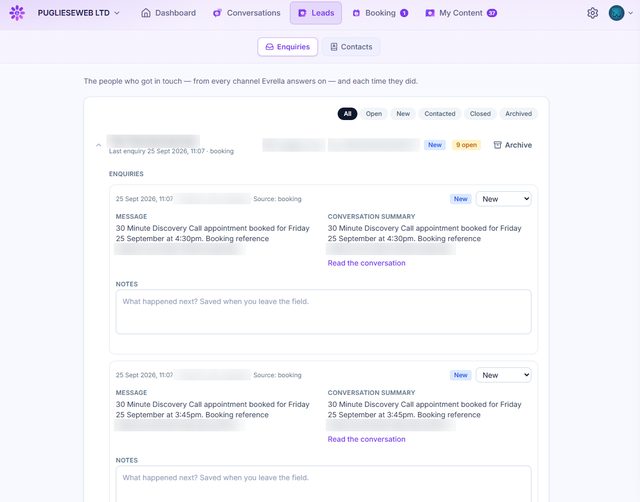Screen dimensions: 640x502
Task: Expand the PUGLIESEWEB LTD workspace dropdown
Action: [x=79, y=13]
